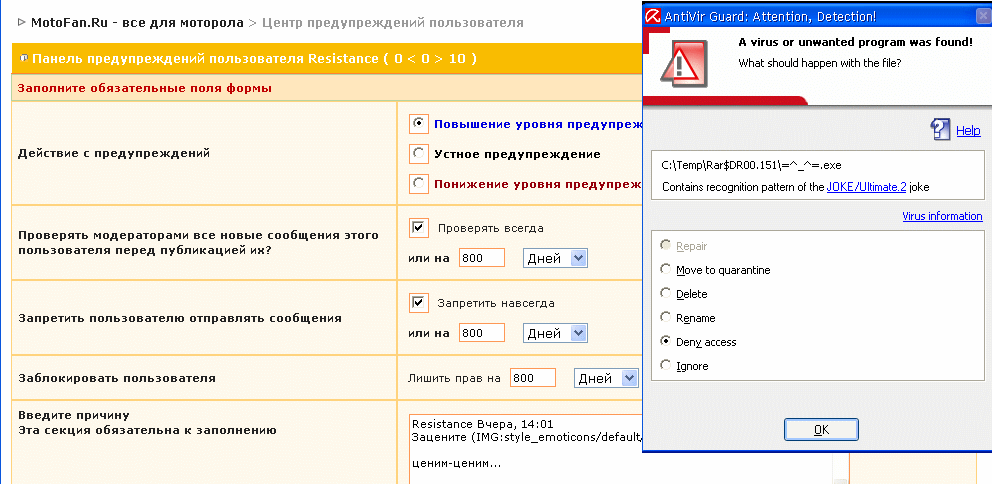This screenshot has width=992, height=484.
Task: Click Заполните обязательные поля формы message
Action: pos(145,89)
